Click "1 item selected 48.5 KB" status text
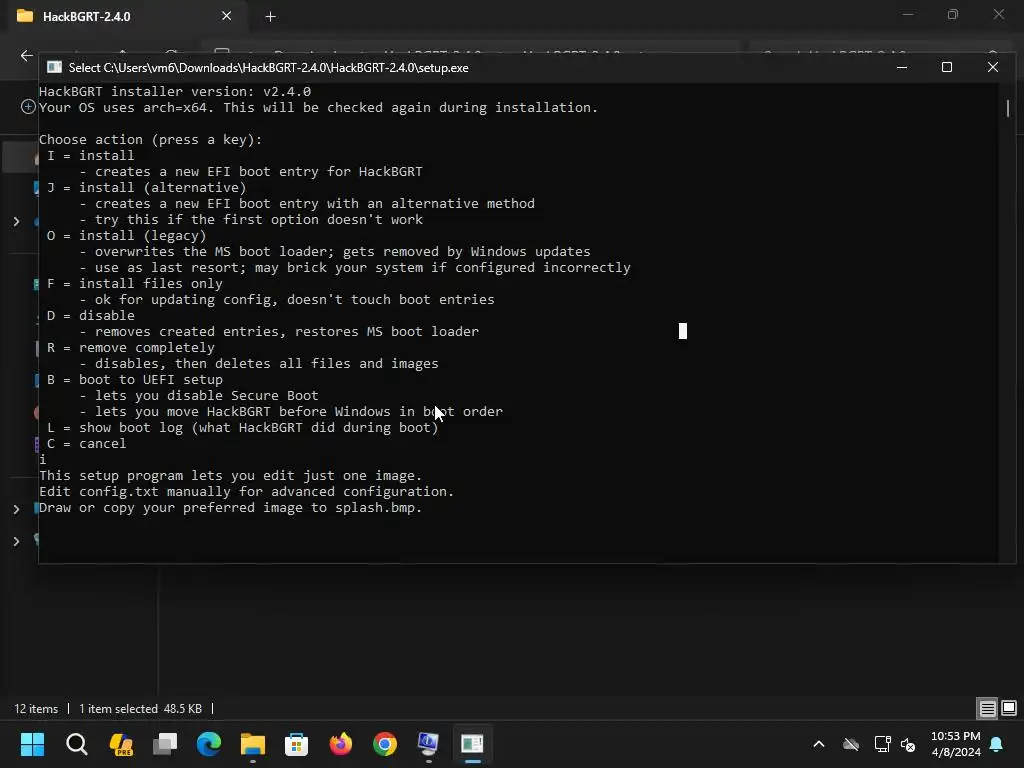 (x=140, y=709)
